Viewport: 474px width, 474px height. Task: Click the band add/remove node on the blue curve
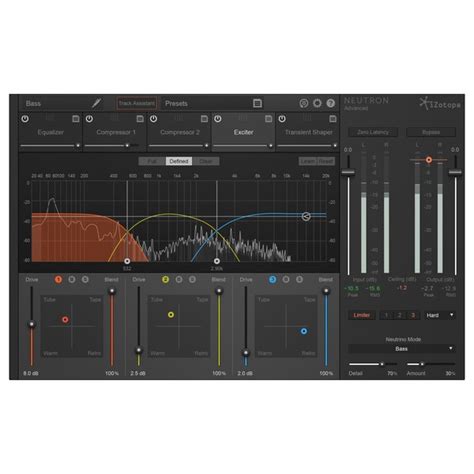tap(306, 217)
